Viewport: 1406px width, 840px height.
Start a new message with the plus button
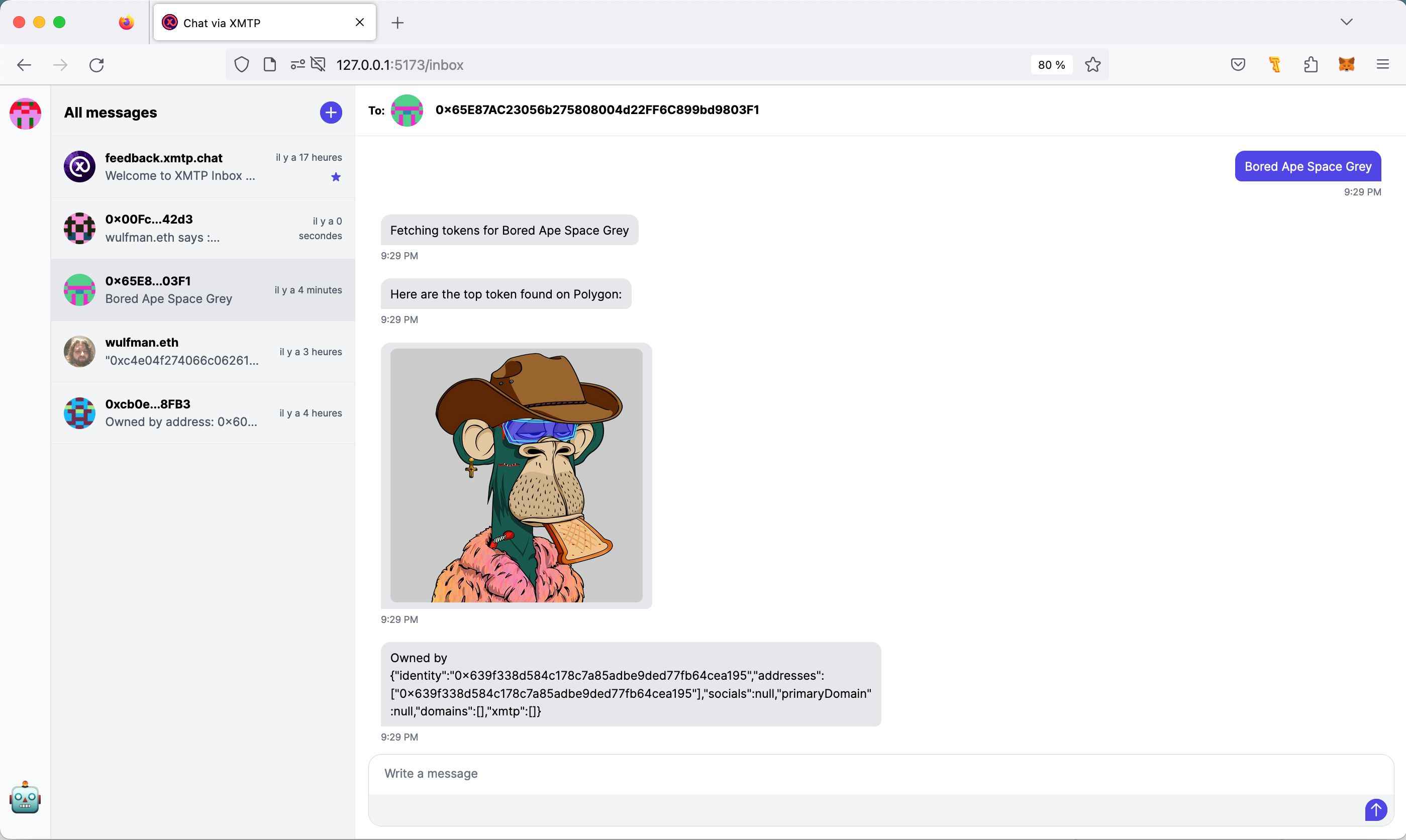click(x=331, y=112)
